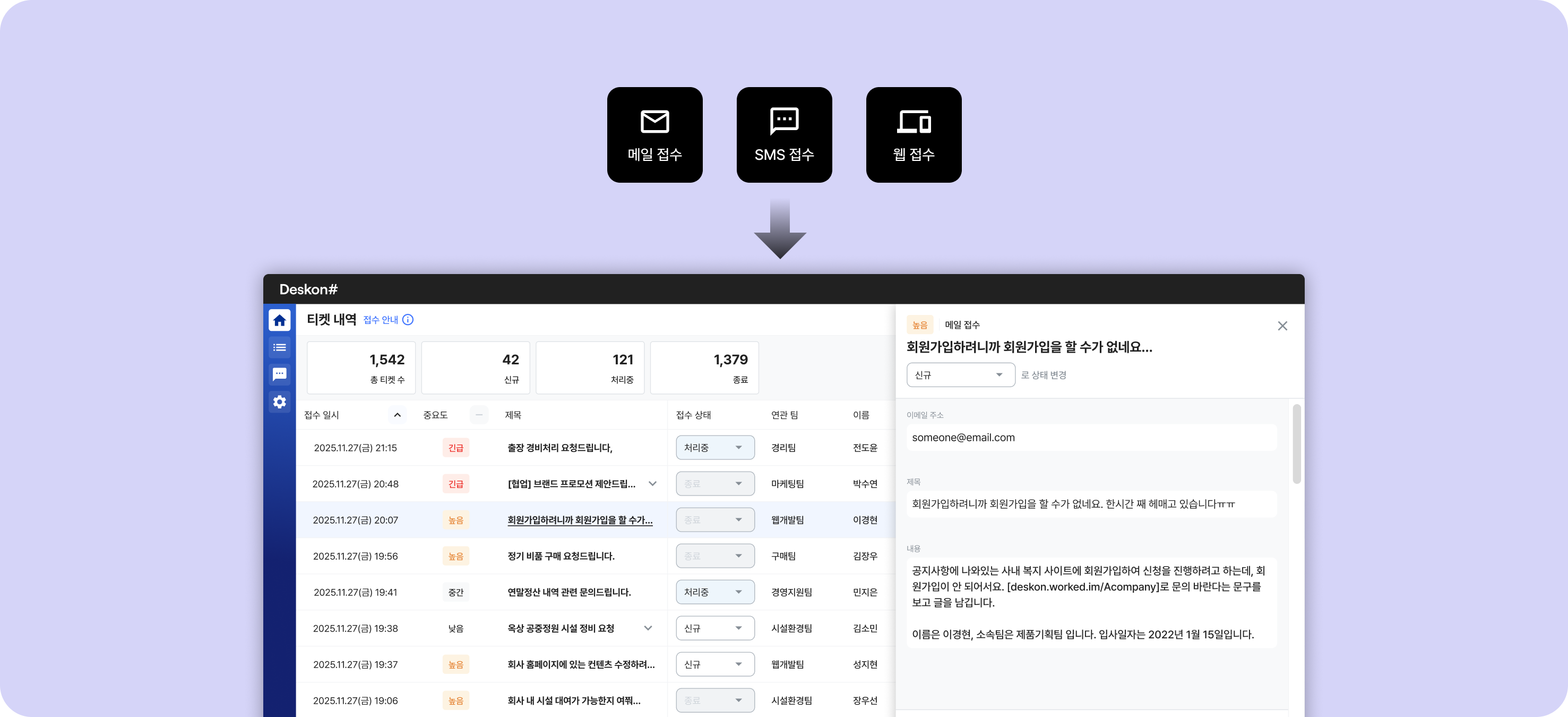Click the 접수 안내 info icon
1568x717 pixels.
click(x=408, y=320)
